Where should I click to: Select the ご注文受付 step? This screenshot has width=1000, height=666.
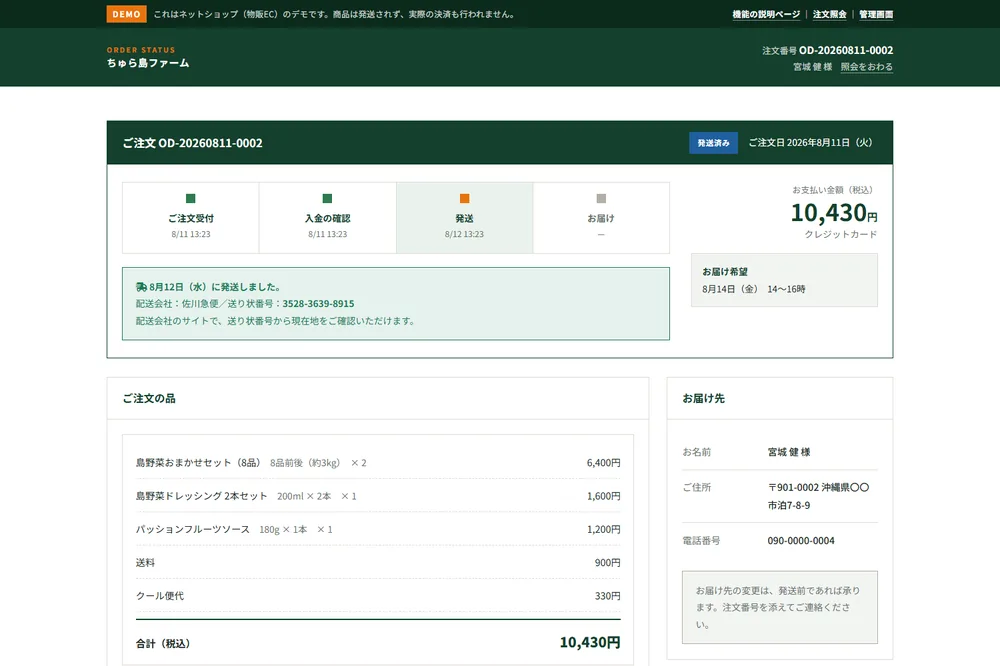click(x=191, y=218)
